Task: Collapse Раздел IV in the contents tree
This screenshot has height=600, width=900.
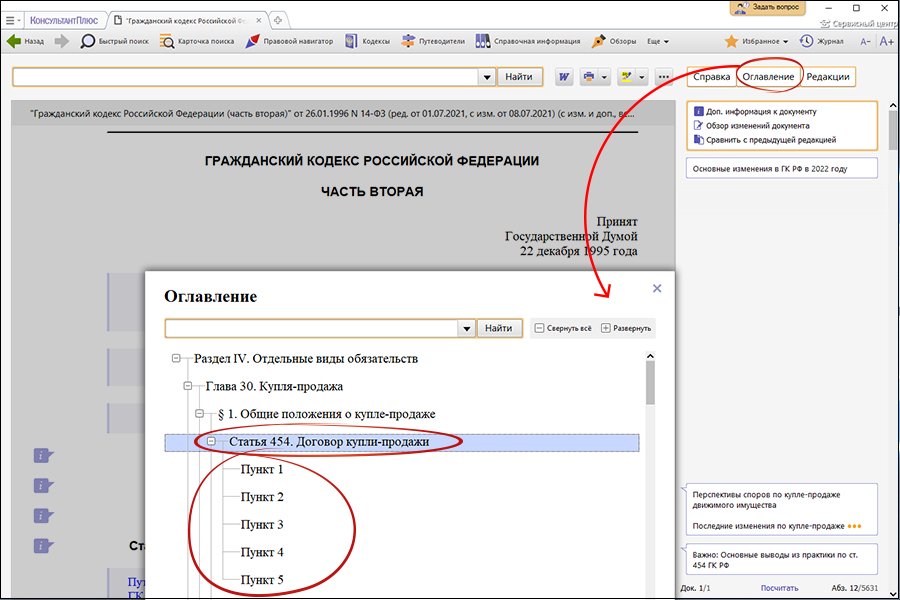Action: point(175,358)
